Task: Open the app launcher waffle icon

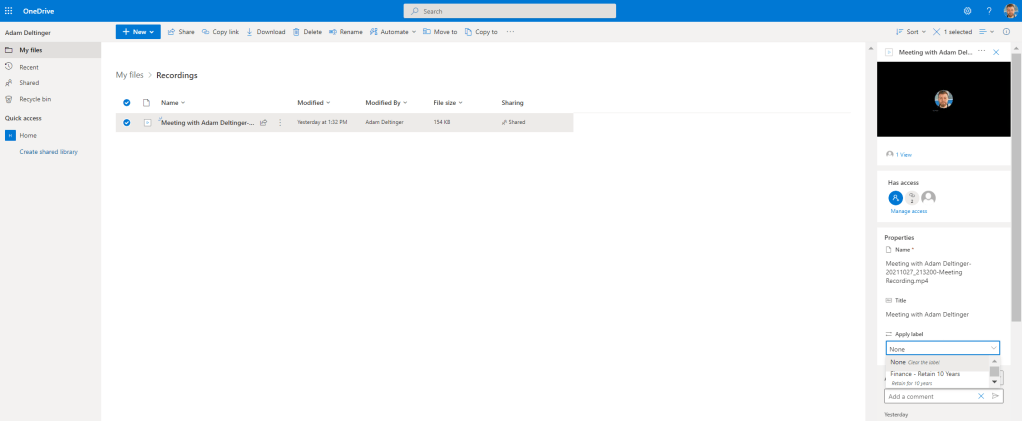Action: click(x=9, y=10)
